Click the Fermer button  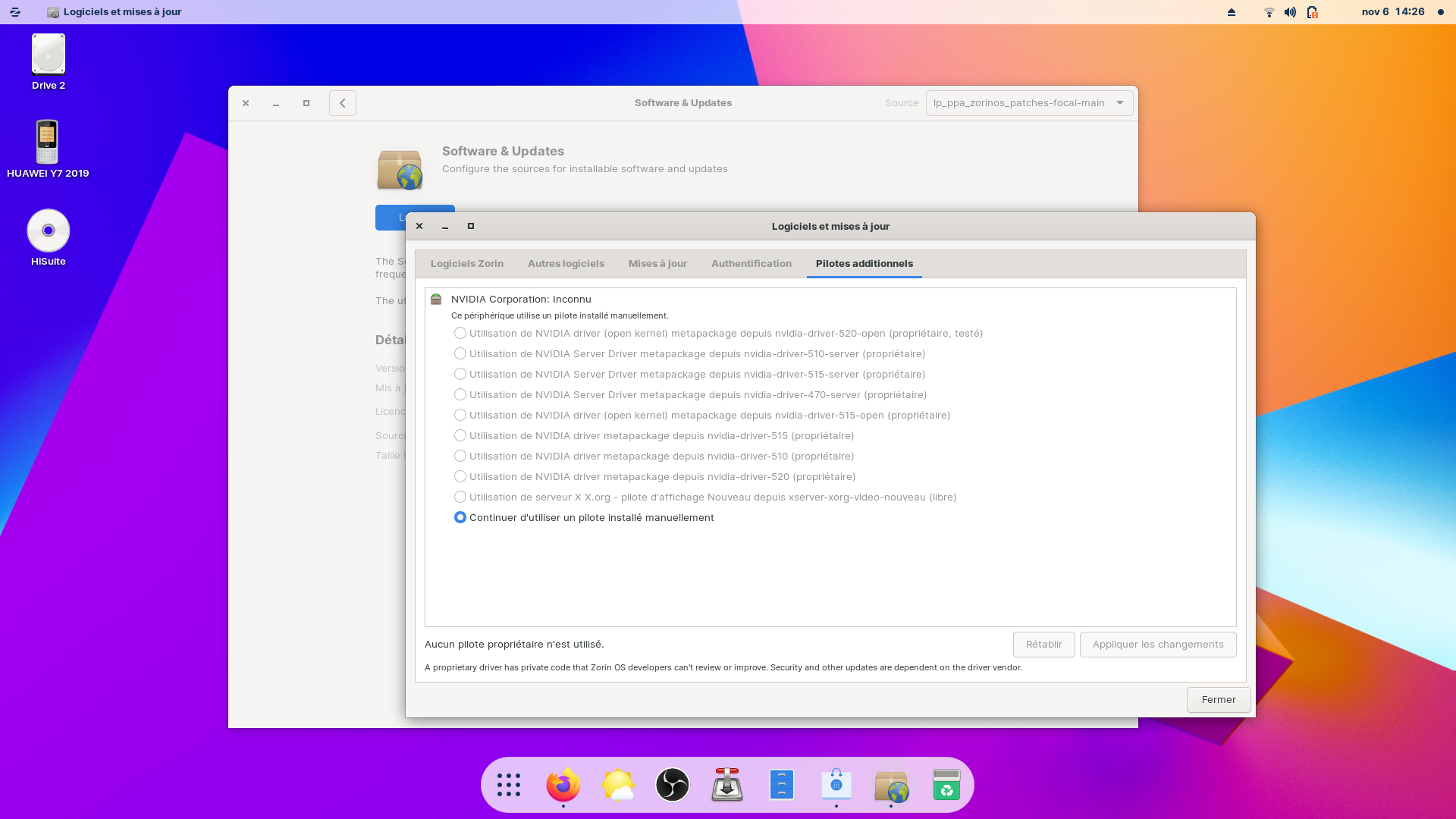click(1218, 699)
